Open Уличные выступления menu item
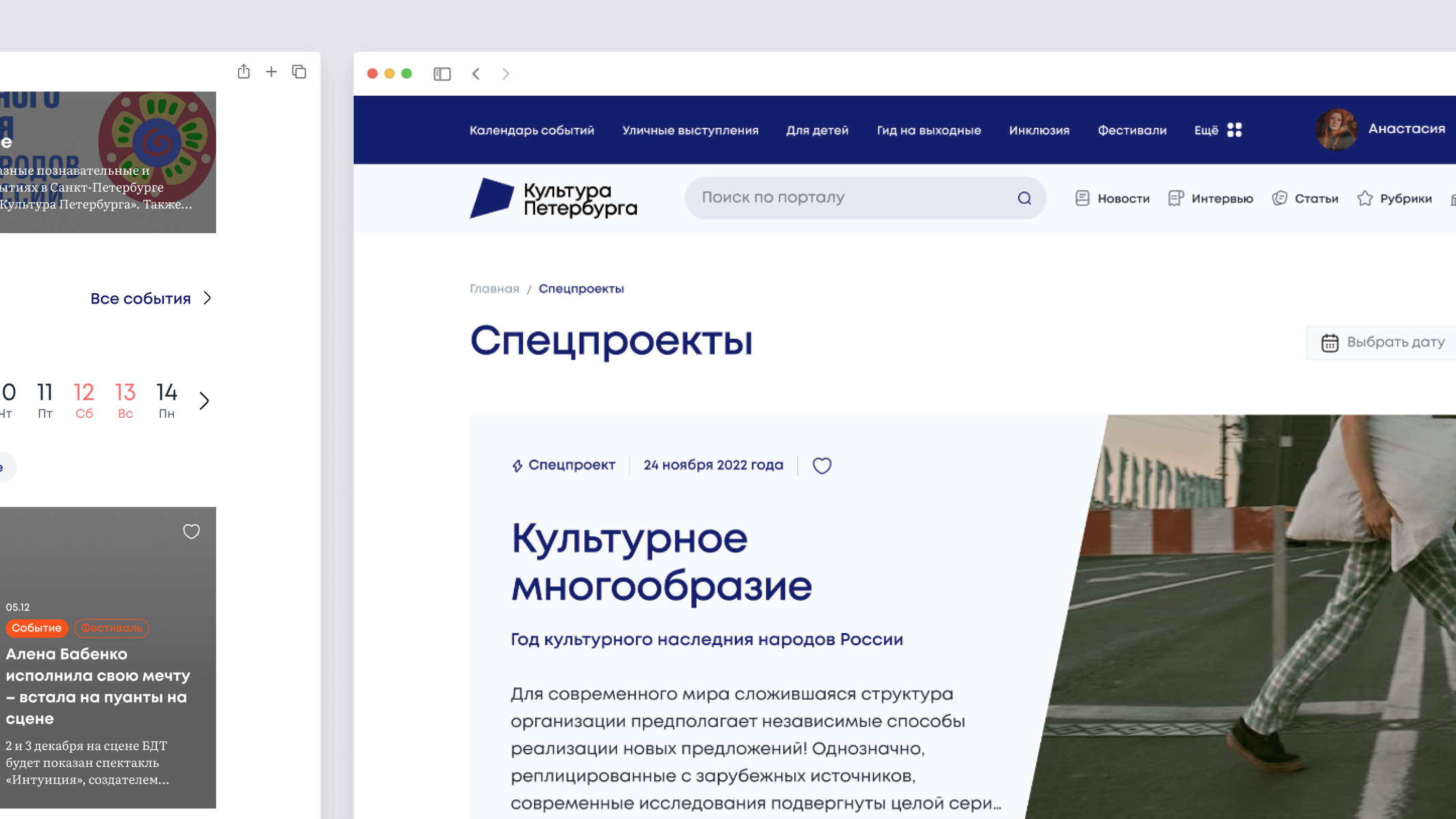Screen dimensions: 1456x819 click(690, 131)
